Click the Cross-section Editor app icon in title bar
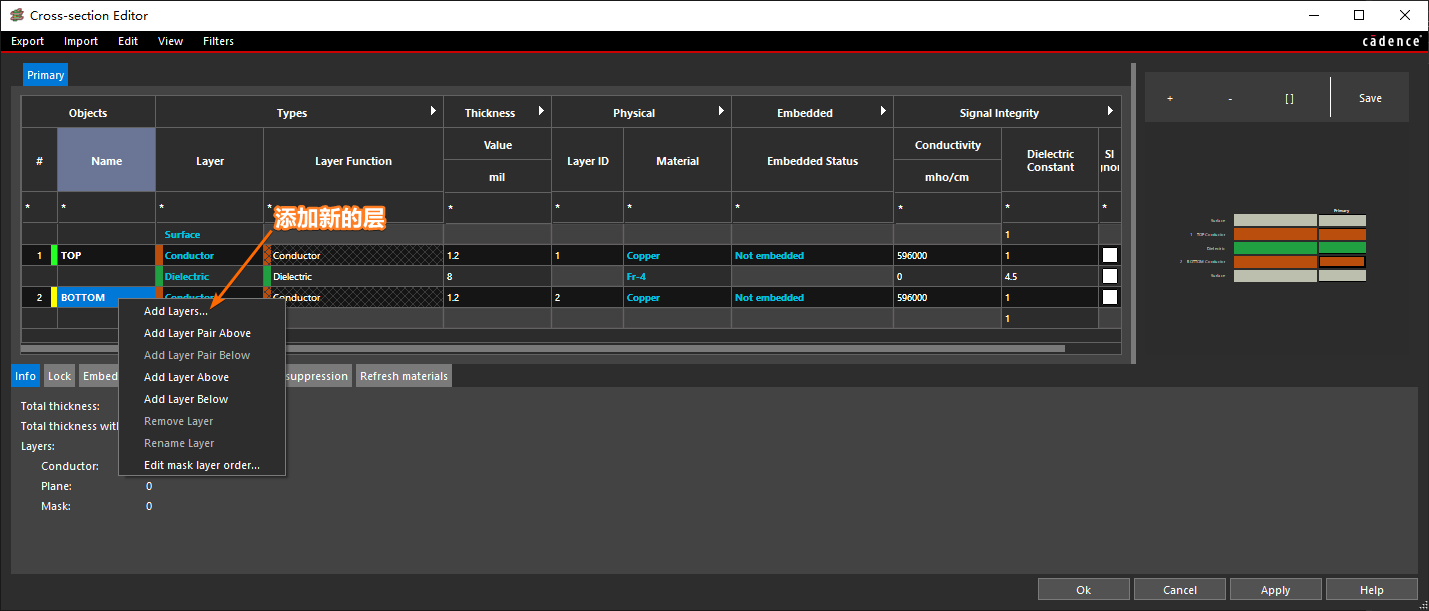Image resolution: width=1429 pixels, height=611 pixels. point(16,15)
